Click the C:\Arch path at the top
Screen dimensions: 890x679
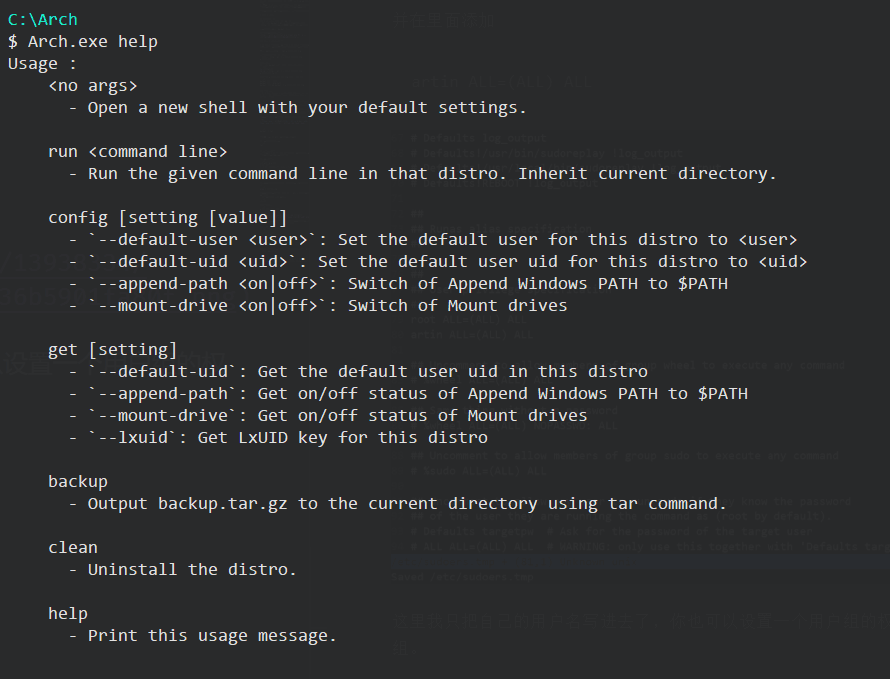pyautogui.click(x=42, y=19)
